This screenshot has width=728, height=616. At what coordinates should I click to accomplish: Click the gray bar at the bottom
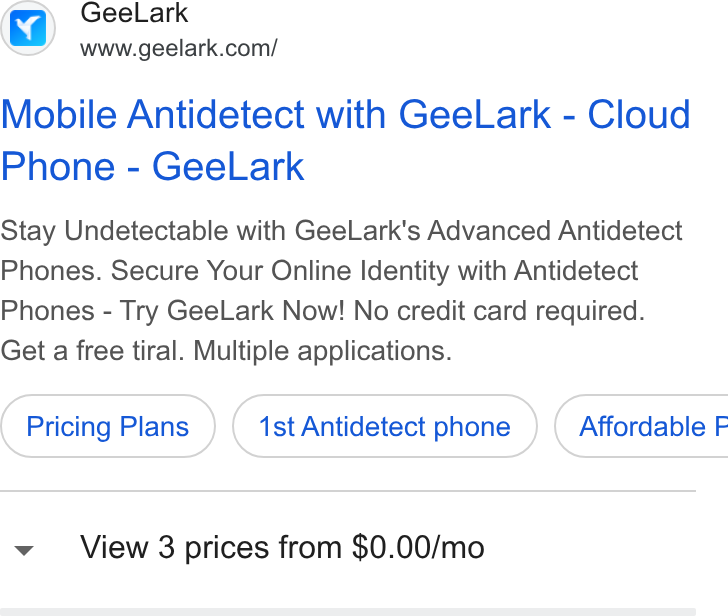point(348,612)
